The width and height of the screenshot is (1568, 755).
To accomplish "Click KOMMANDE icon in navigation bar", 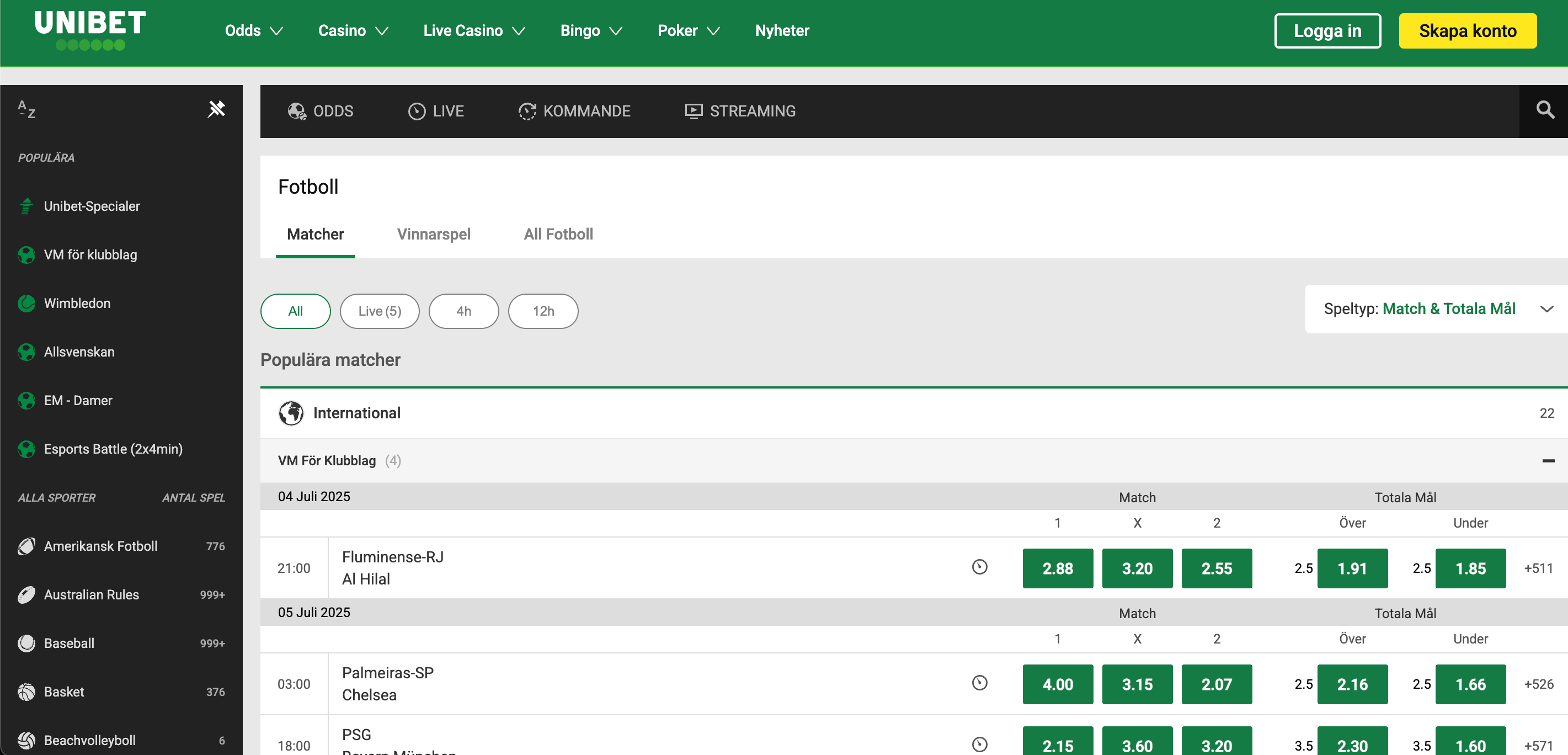I will (x=527, y=111).
